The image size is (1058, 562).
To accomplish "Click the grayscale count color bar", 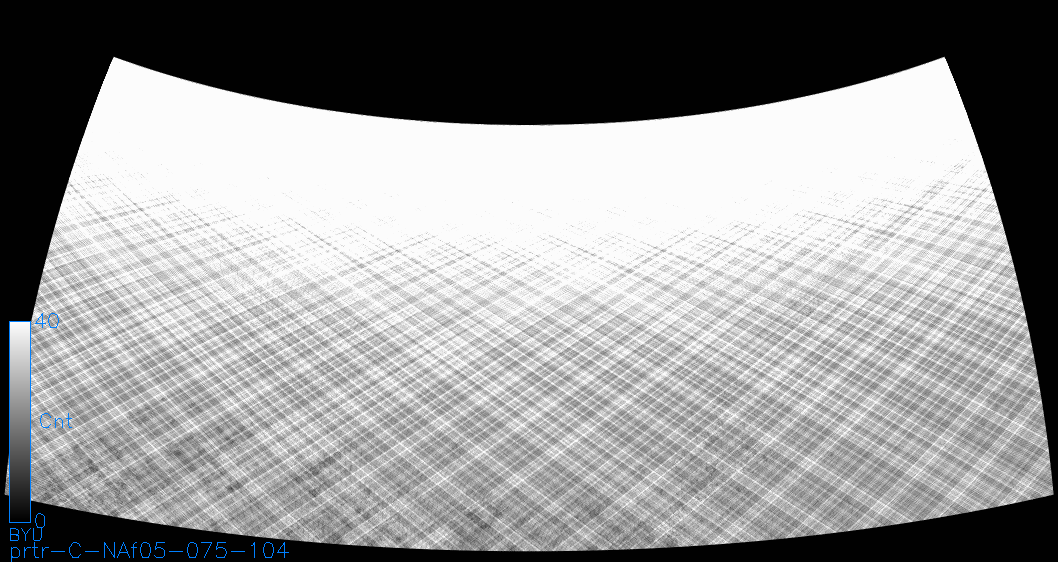I will [x=20, y=422].
